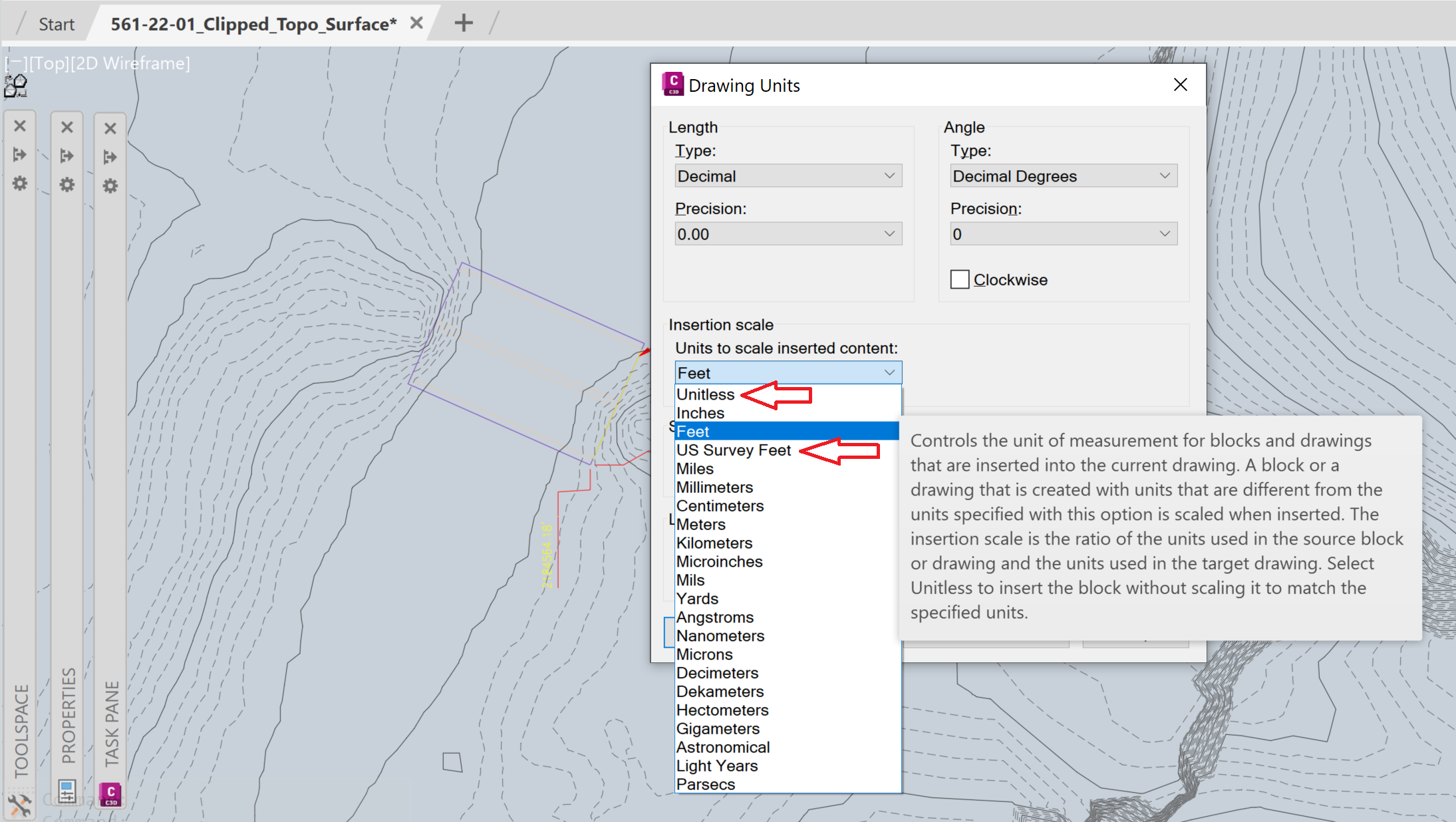Click the Civil 3D logo in Drawing Units title bar
Screen dimensions: 1456x822
point(672,84)
